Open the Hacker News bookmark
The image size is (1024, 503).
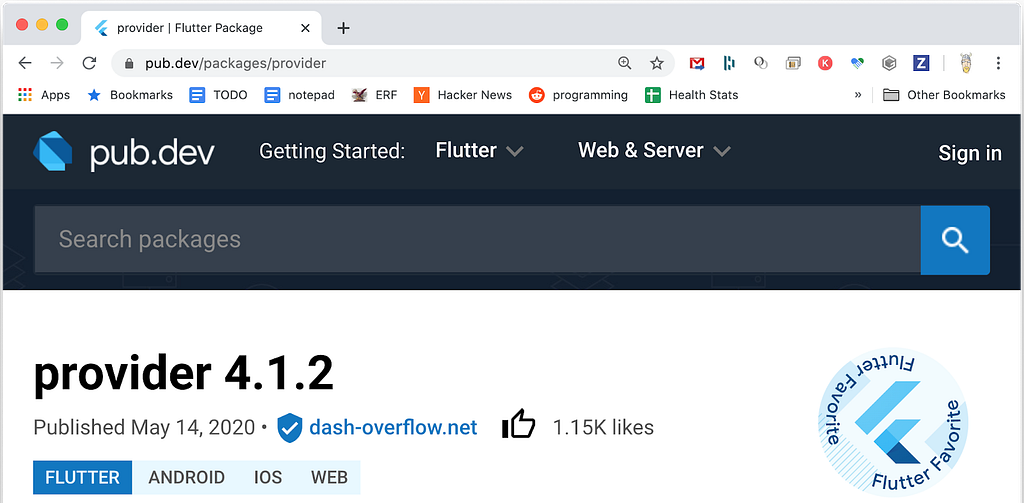[463, 95]
